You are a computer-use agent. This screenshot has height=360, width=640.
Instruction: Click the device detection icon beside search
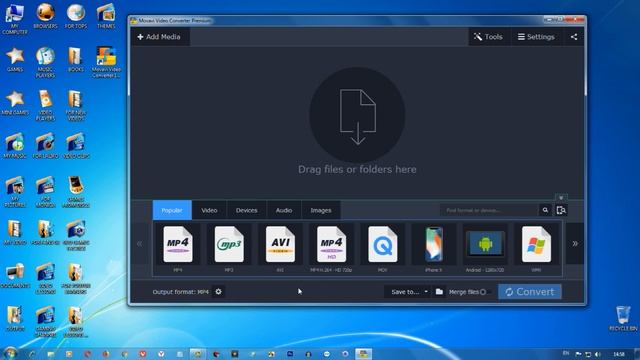[561, 210]
